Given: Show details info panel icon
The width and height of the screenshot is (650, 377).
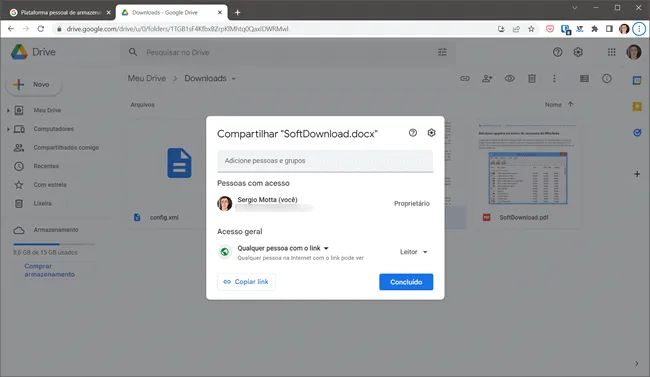Looking at the screenshot, I should pyautogui.click(x=606, y=78).
